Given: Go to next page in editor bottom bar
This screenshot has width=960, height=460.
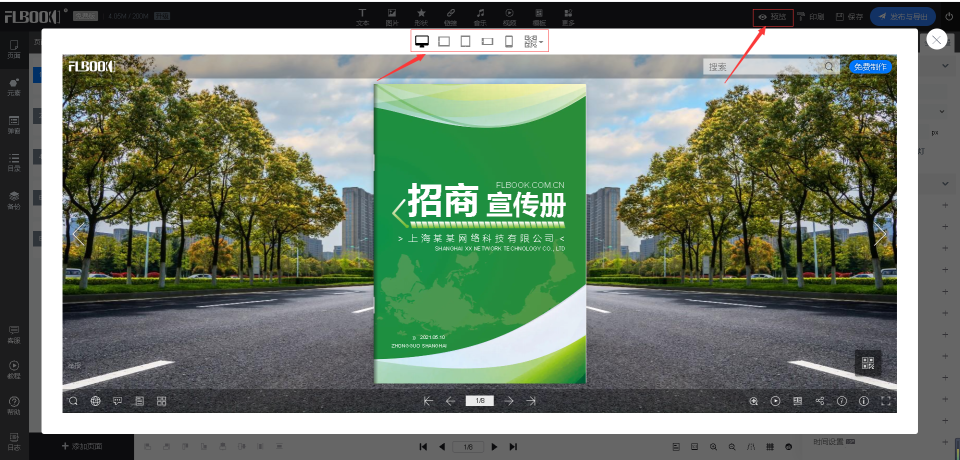Looking at the screenshot, I should [x=495, y=447].
